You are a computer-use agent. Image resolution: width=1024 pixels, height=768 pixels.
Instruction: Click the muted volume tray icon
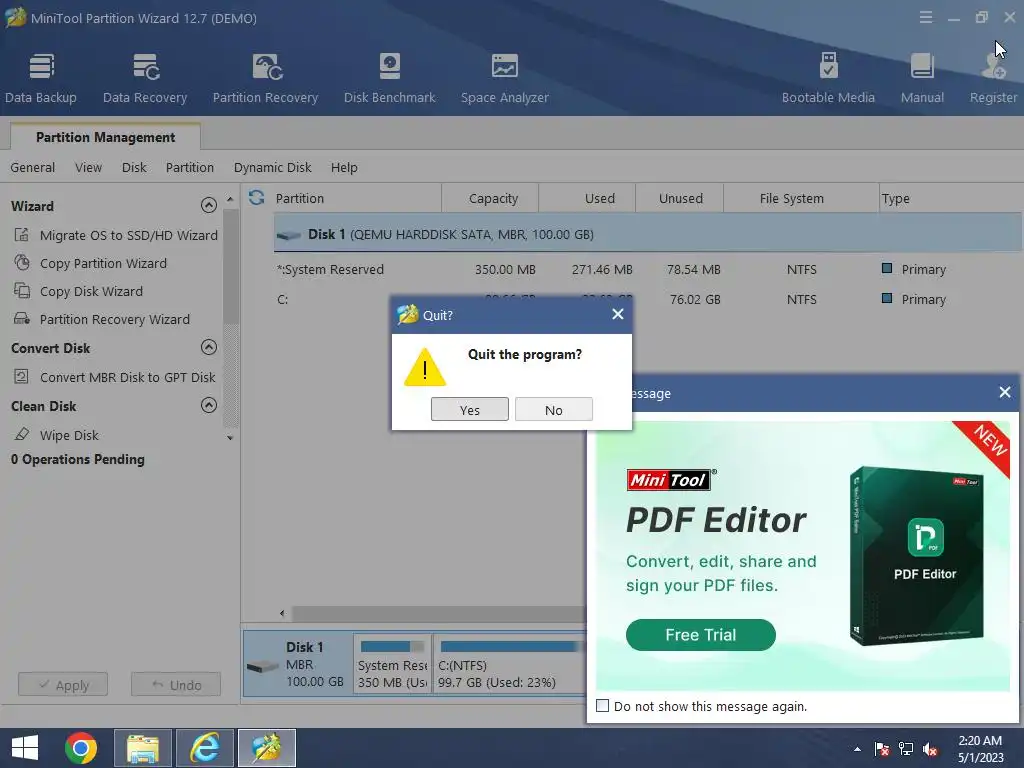click(930, 749)
